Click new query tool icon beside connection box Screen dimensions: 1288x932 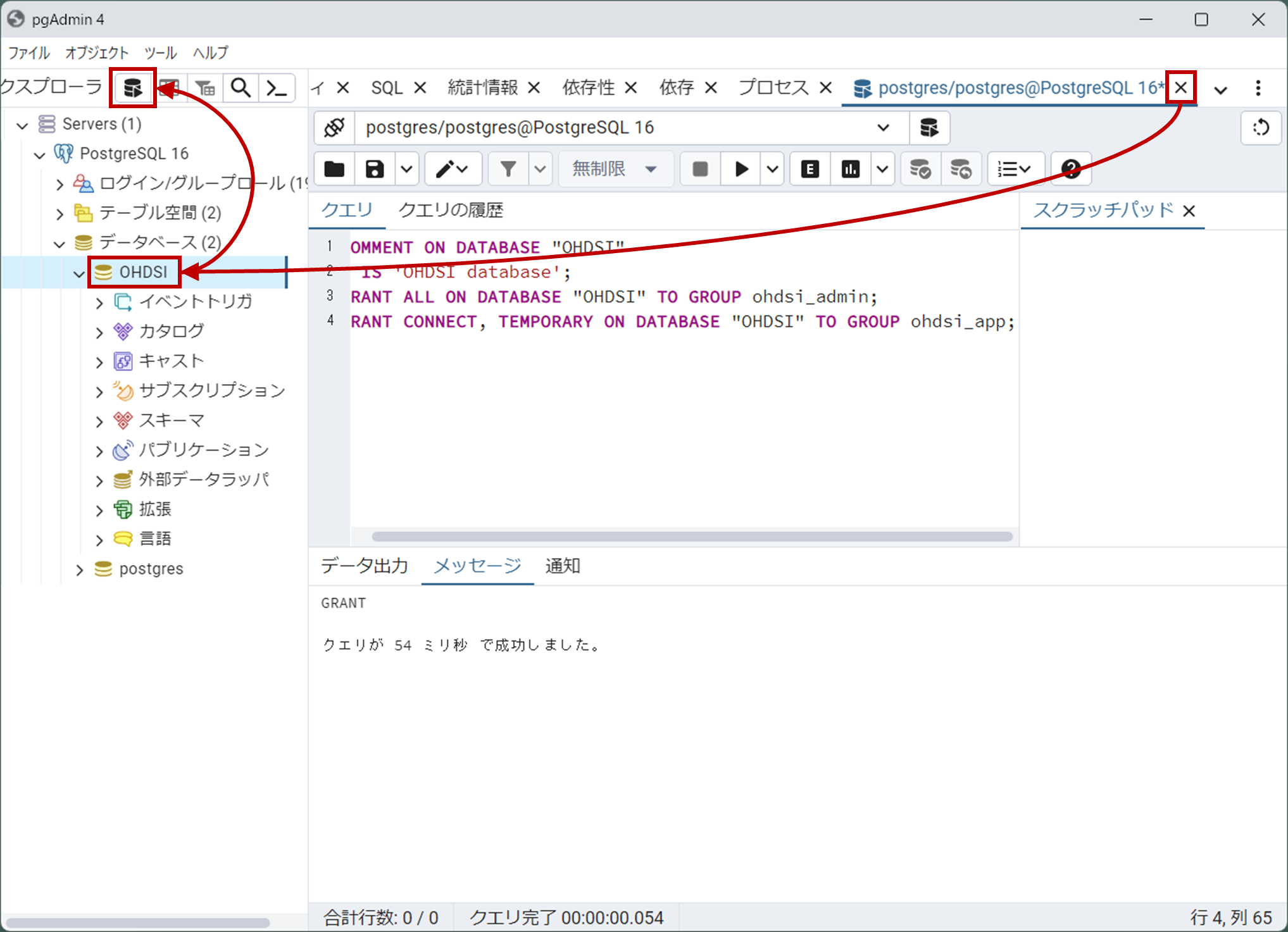(x=929, y=128)
